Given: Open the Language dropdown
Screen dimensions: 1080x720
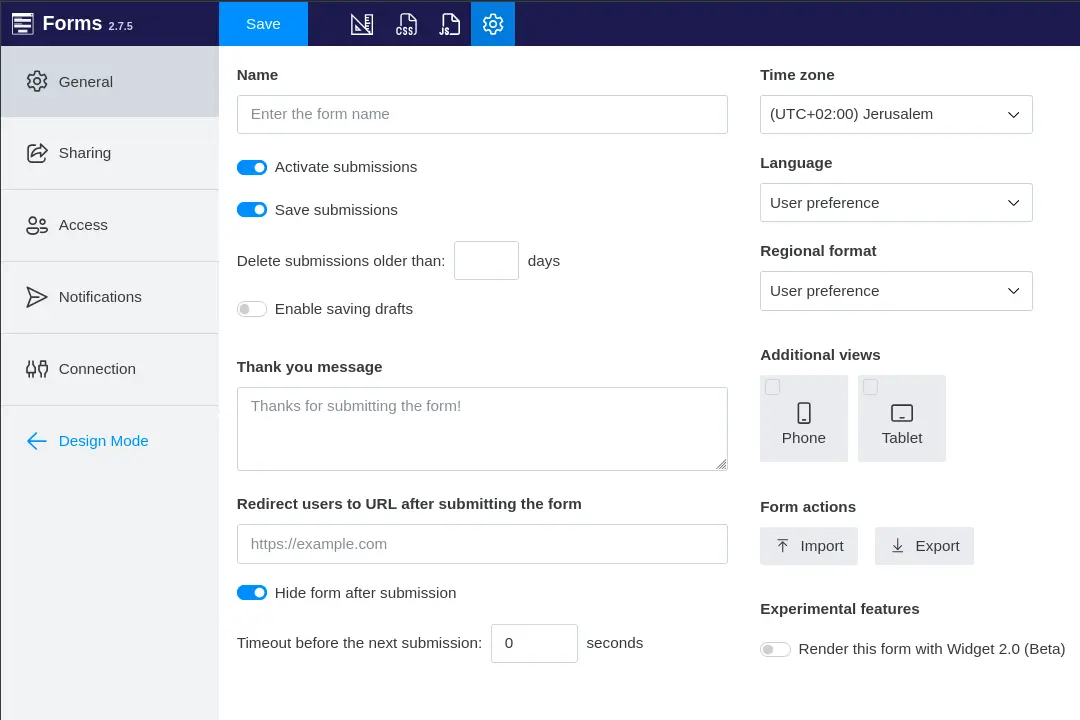Looking at the screenshot, I should click(x=896, y=203).
